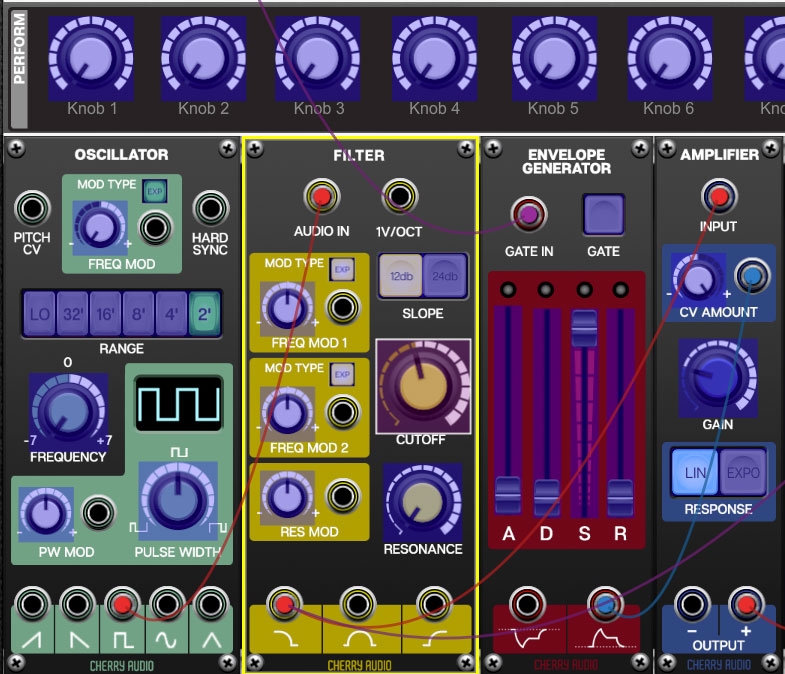This screenshot has height=674, width=785.
Task: Toggle FREQ MOD 2 EXP mod type
Action: [x=342, y=375]
